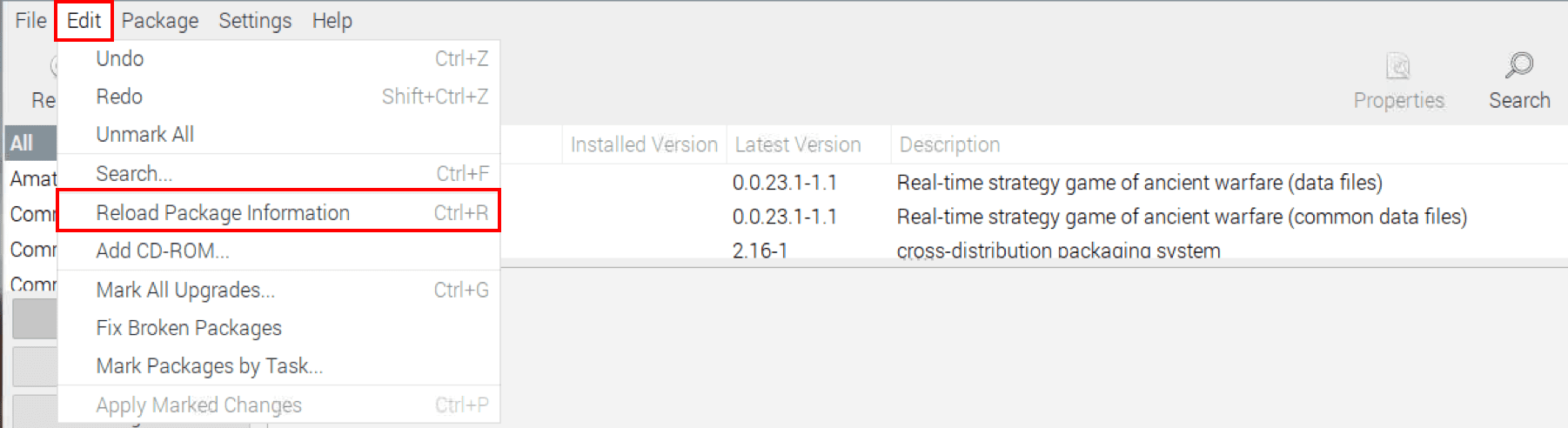Select Mark Packages by Task... entry
The image size is (1568, 428).
278,366
